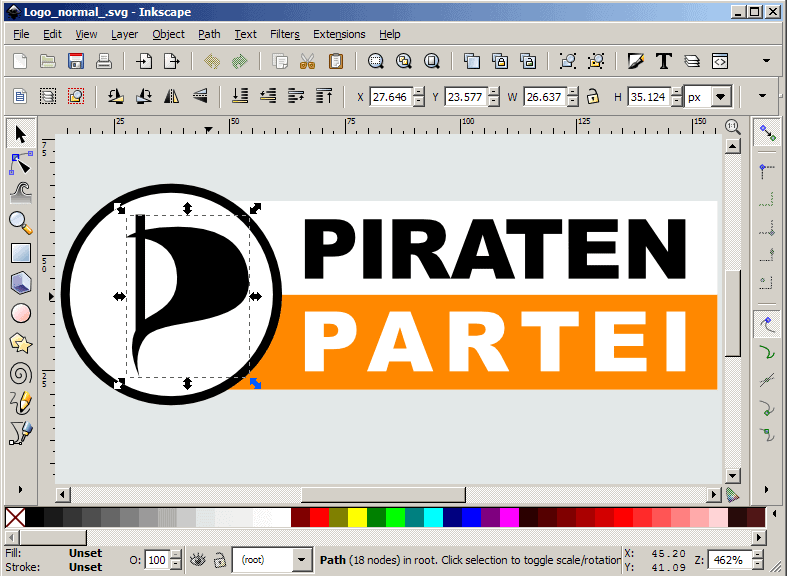Click the zoom percentage field
The image size is (787, 576).
tap(731, 559)
